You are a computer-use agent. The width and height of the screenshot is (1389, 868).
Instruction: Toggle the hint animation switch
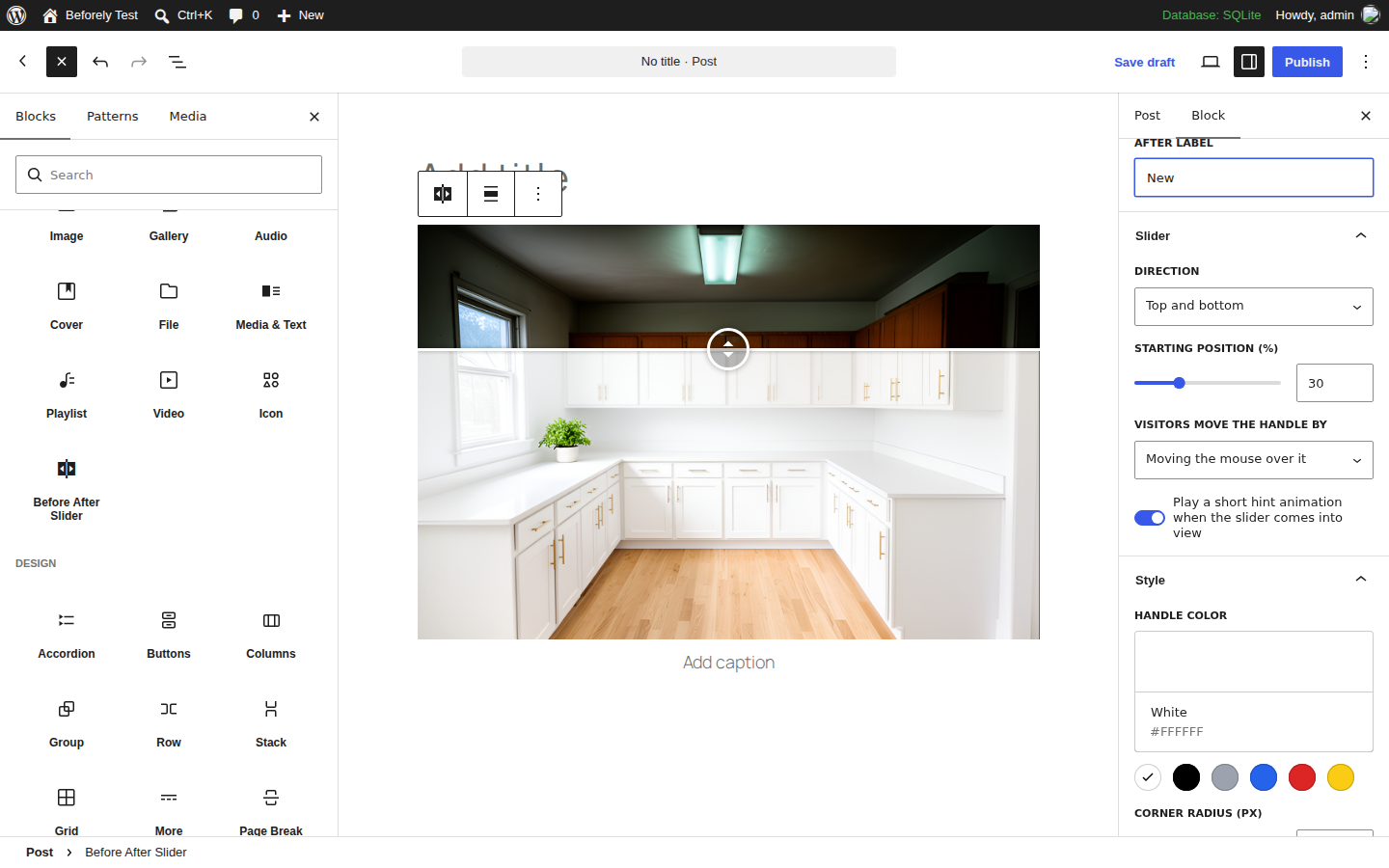pyautogui.click(x=1150, y=518)
